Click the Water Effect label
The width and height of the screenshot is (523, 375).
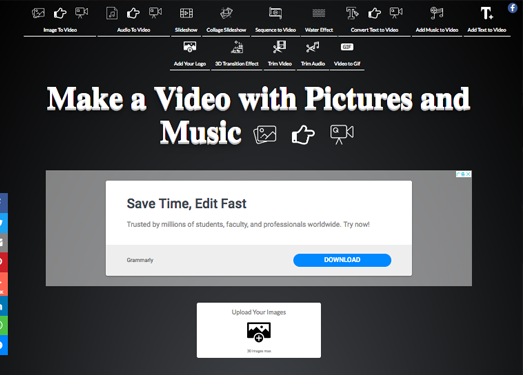(319, 30)
